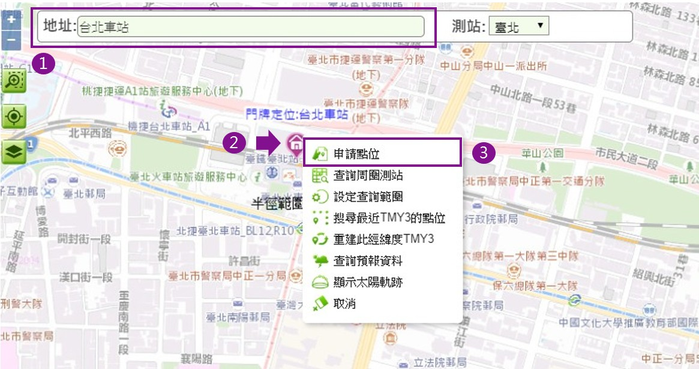
Task: Click the 立法院郵局 map label
Action: [440, 362]
